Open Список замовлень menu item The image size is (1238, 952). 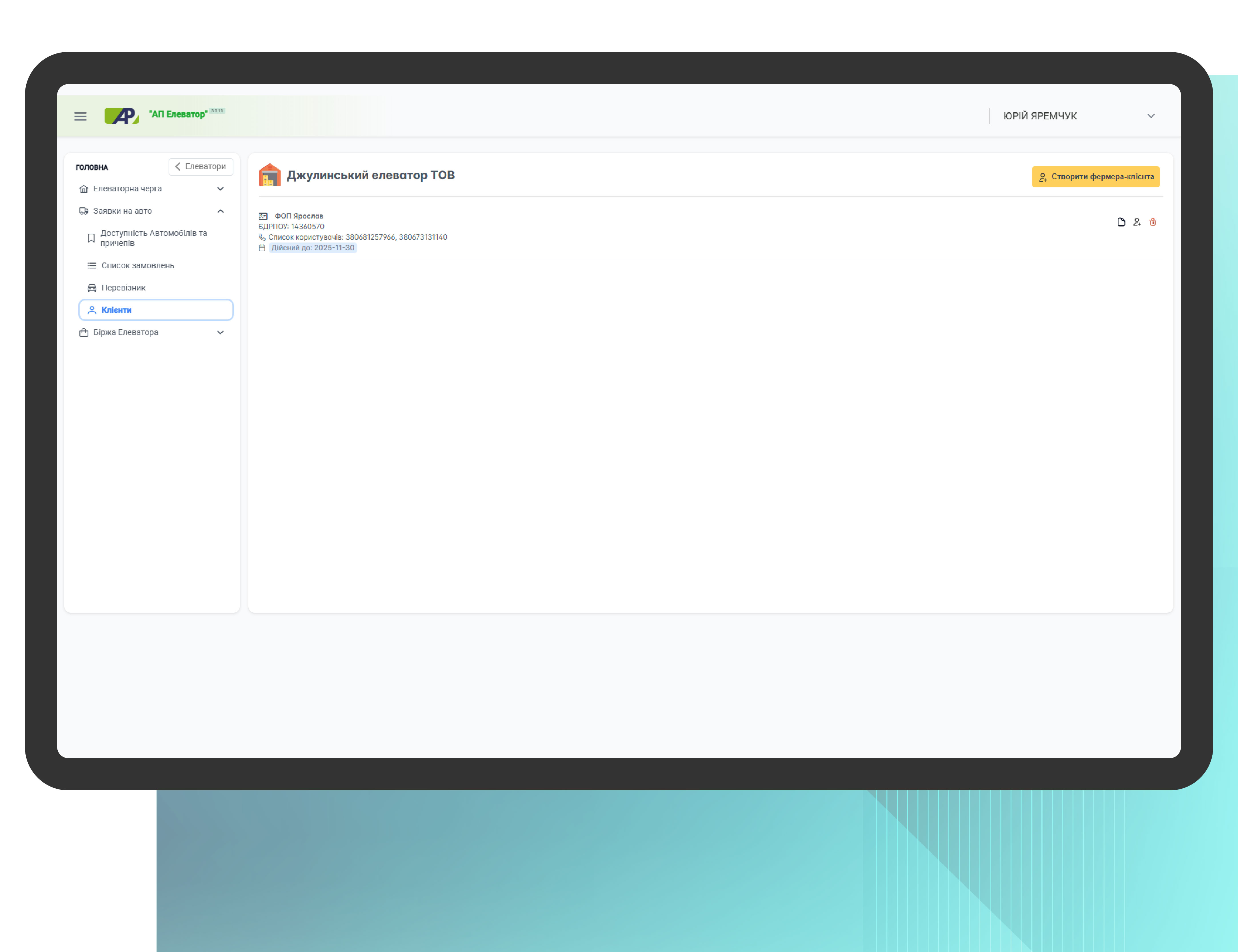(x=138, y=265)
